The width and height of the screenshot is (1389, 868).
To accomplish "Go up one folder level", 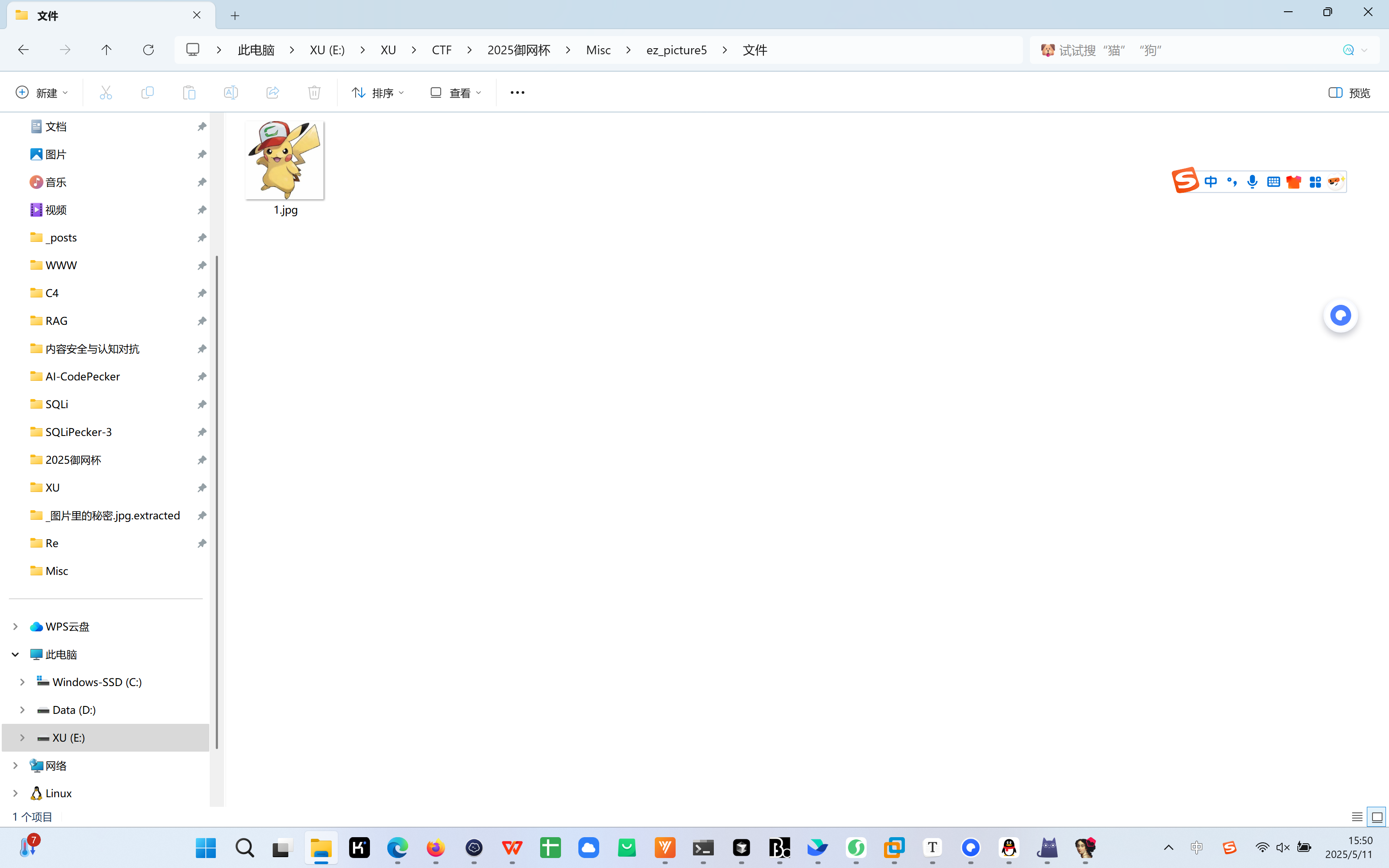I will [106, 50].
